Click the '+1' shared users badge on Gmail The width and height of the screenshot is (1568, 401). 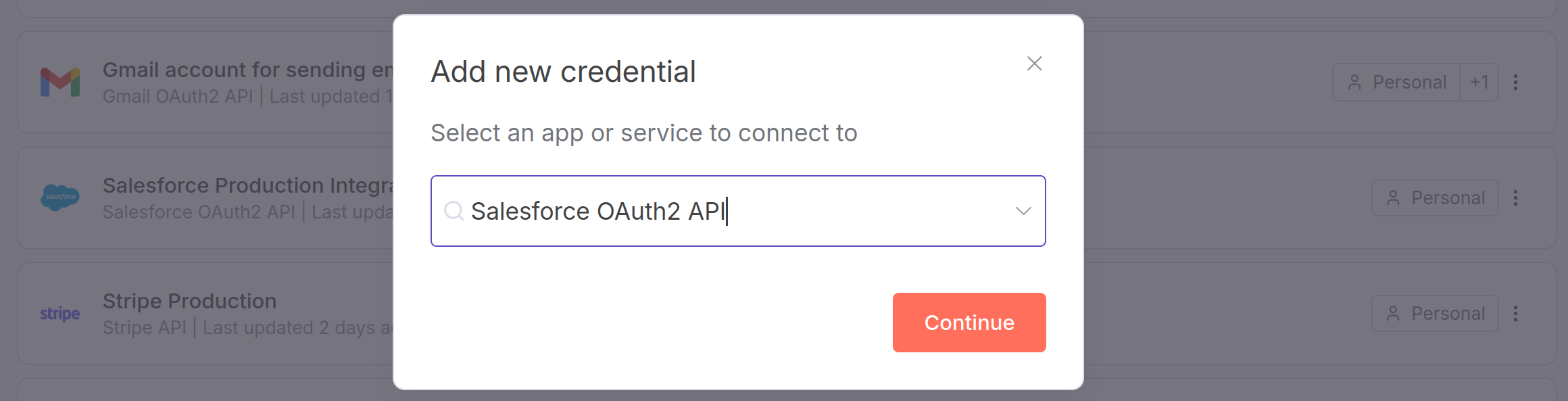1480,82
